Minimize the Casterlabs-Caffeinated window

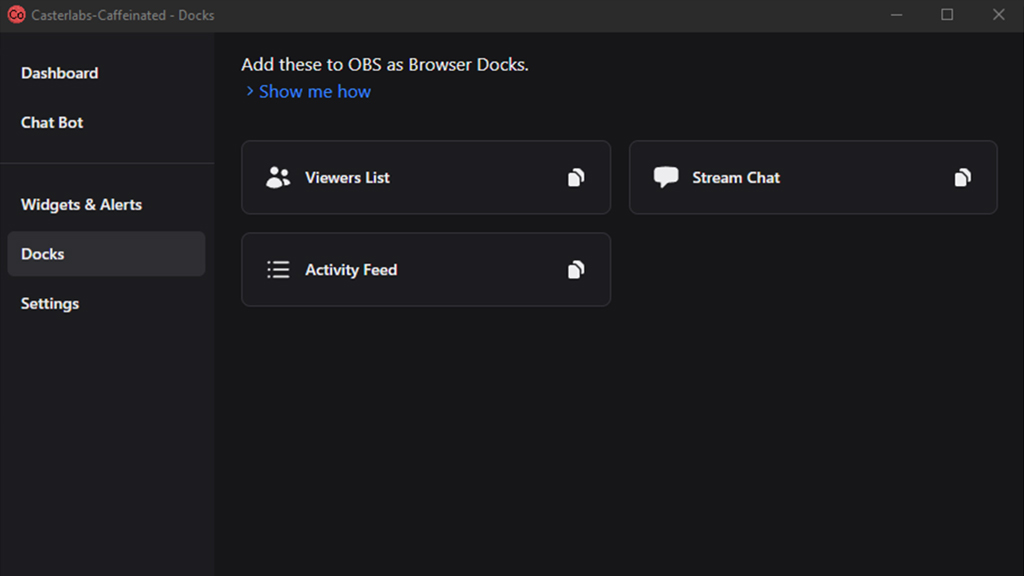[x=897, y=15]
